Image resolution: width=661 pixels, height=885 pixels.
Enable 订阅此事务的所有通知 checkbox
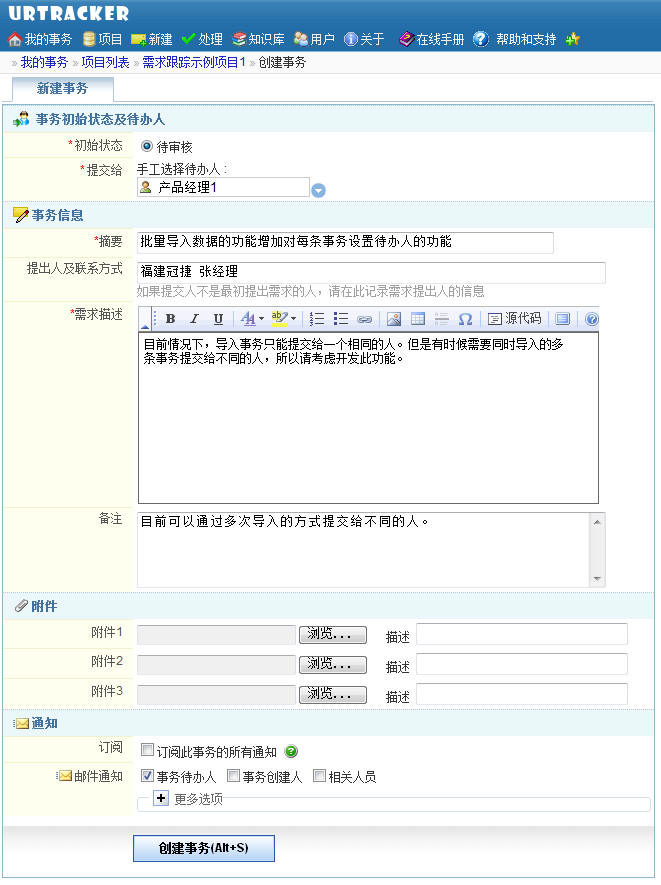coord(147,750)
